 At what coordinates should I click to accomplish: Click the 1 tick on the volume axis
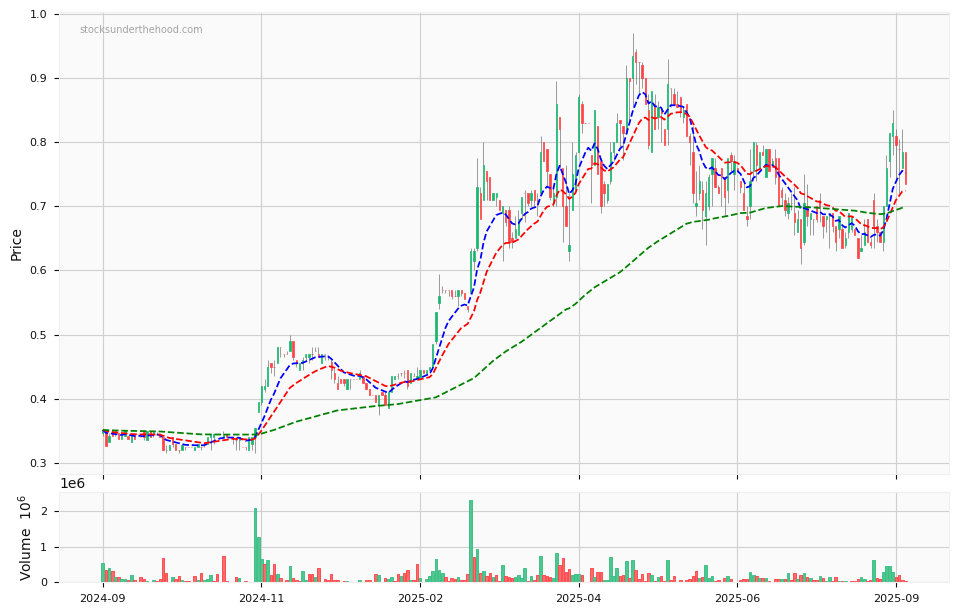click(44, 547)
